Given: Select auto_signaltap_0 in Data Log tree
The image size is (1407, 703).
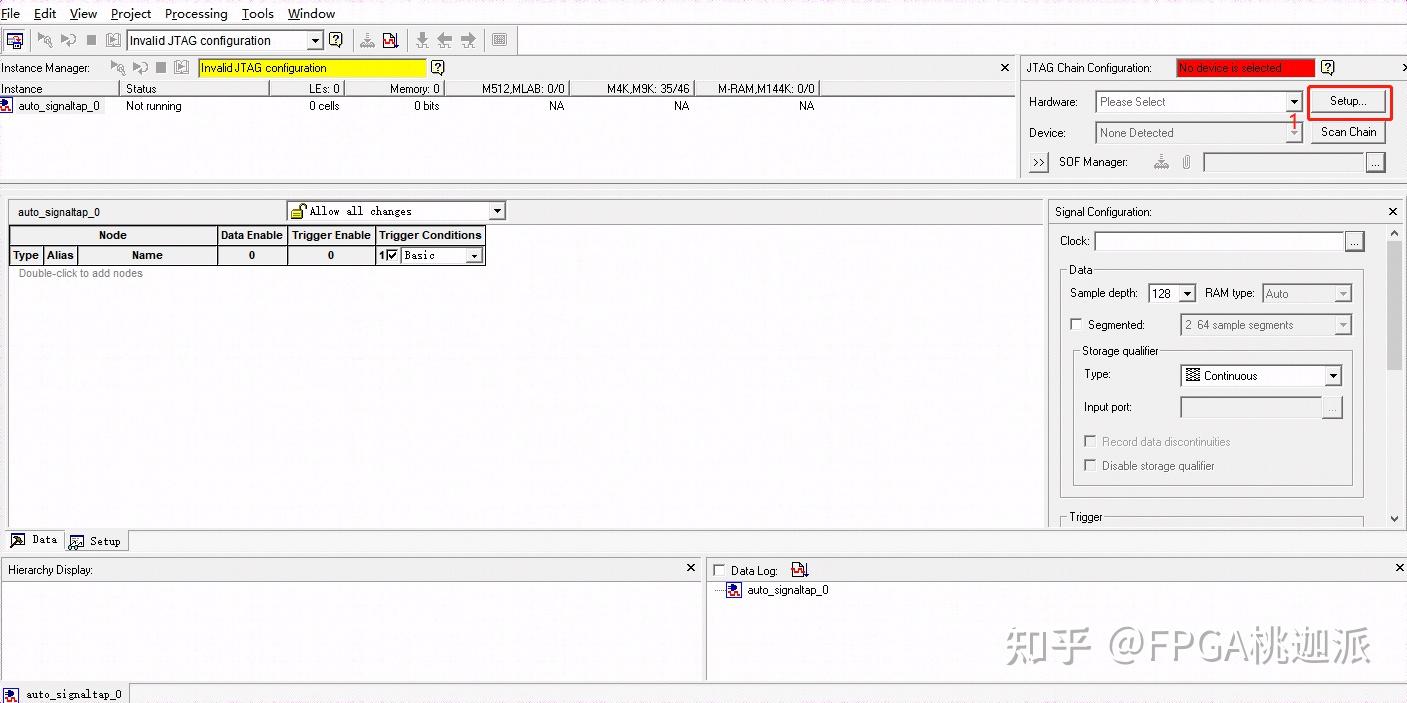Looking at the screenshot, I should (788, 590).
